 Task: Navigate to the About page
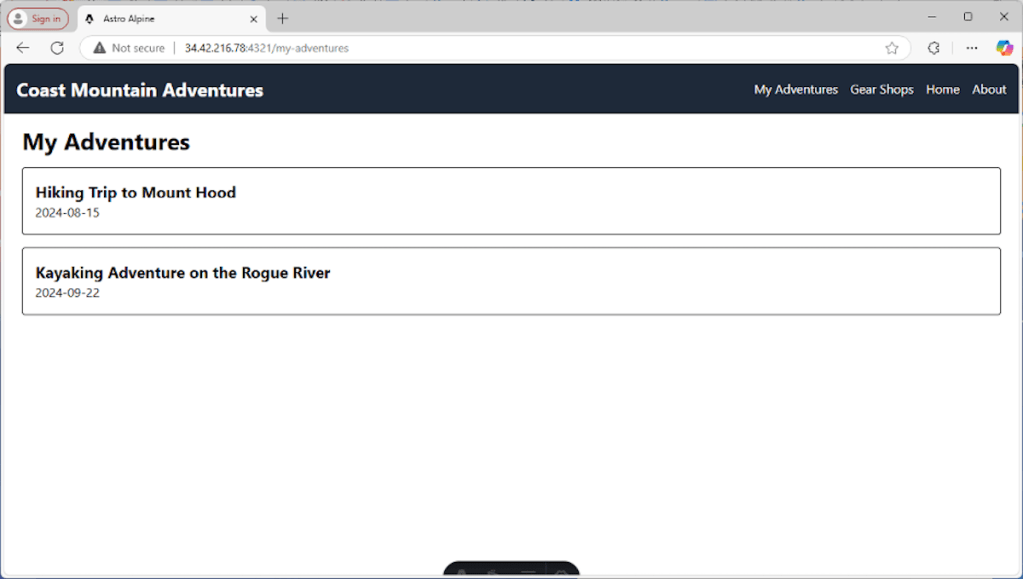point(988,89)
